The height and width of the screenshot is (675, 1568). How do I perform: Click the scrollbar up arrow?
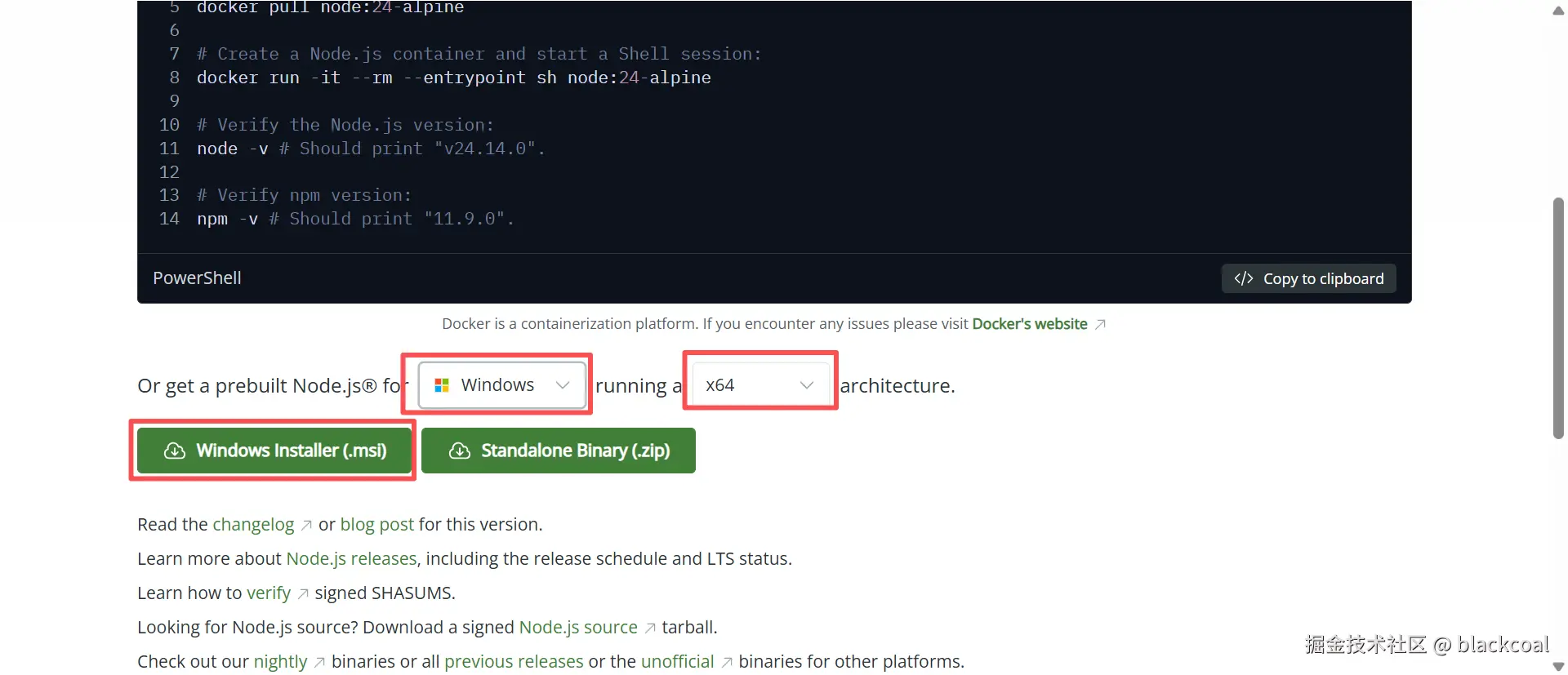1558,11
